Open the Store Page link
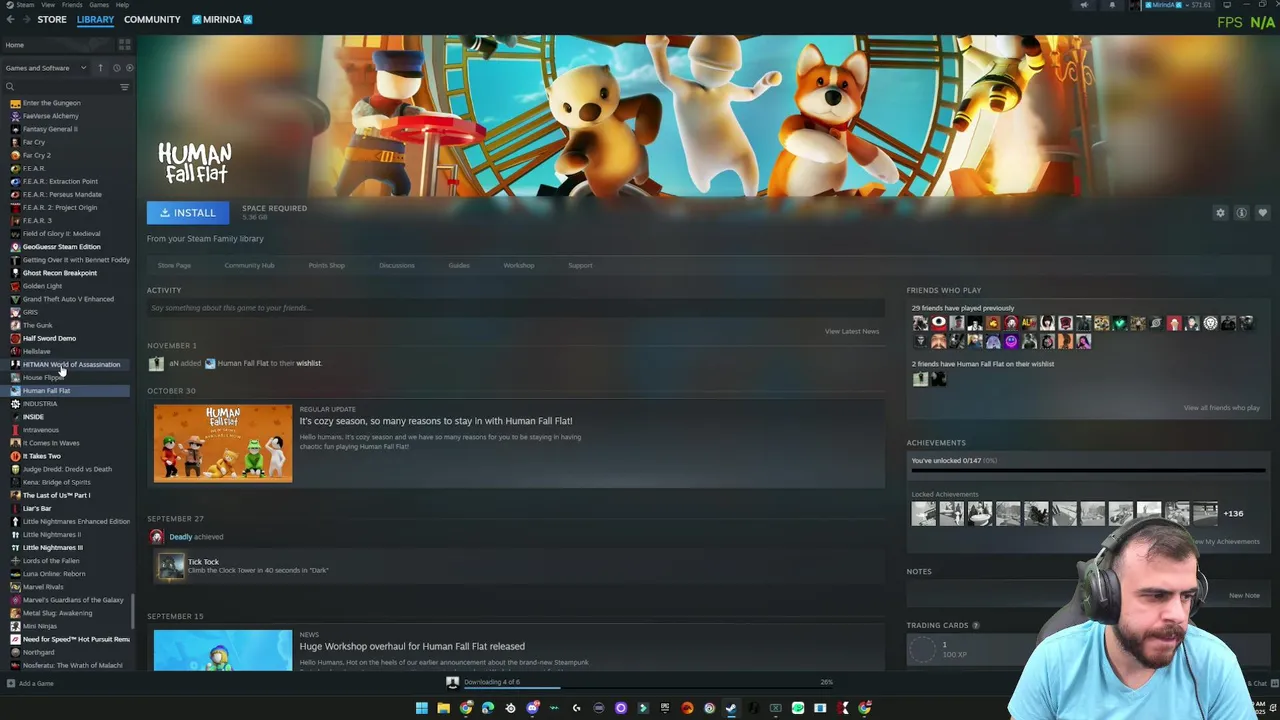Screen dimensions: 1280x720 (174, 265)
